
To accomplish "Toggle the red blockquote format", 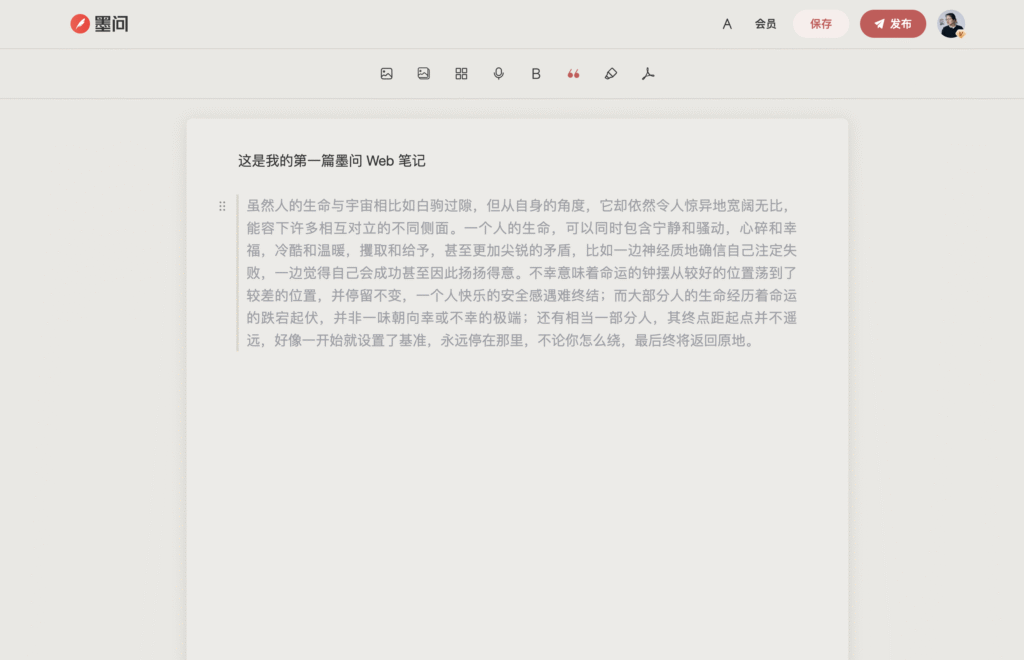I will pyautogui.click(x=573, y=74).
